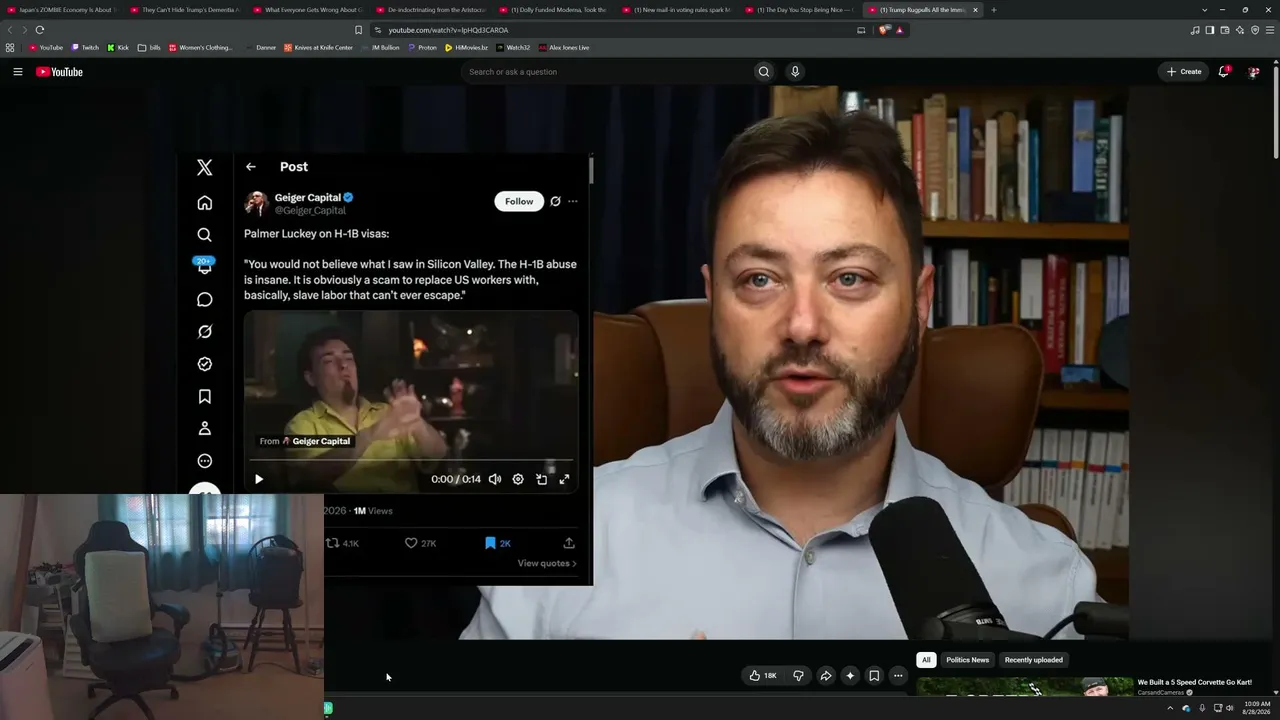The image size is (1280, 720).
Task: Open the taskbar volume speaker icon
Action: click(1230, 708)
